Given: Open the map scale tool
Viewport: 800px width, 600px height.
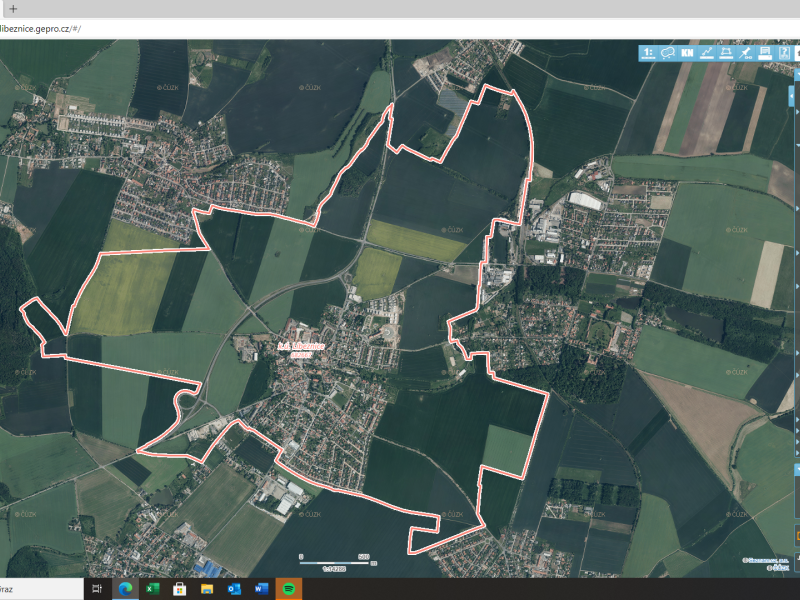Looking at the screenshot, I should tap(649, 53).
